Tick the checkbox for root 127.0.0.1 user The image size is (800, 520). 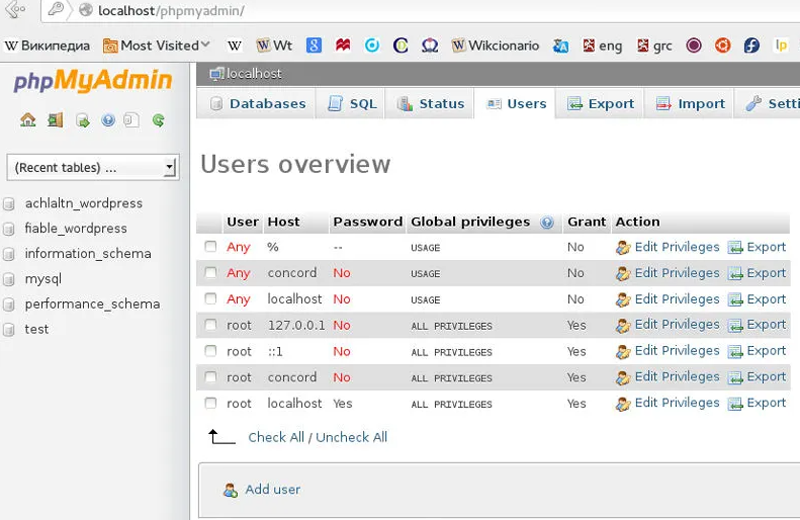[211, 325]
